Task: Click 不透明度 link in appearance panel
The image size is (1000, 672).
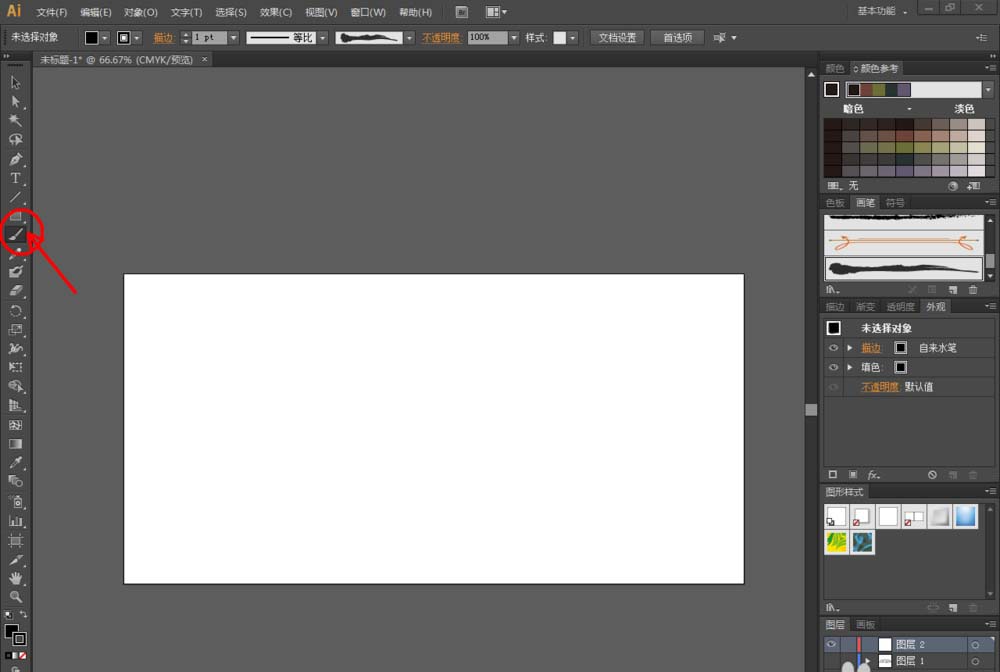Action: [879, 387]
